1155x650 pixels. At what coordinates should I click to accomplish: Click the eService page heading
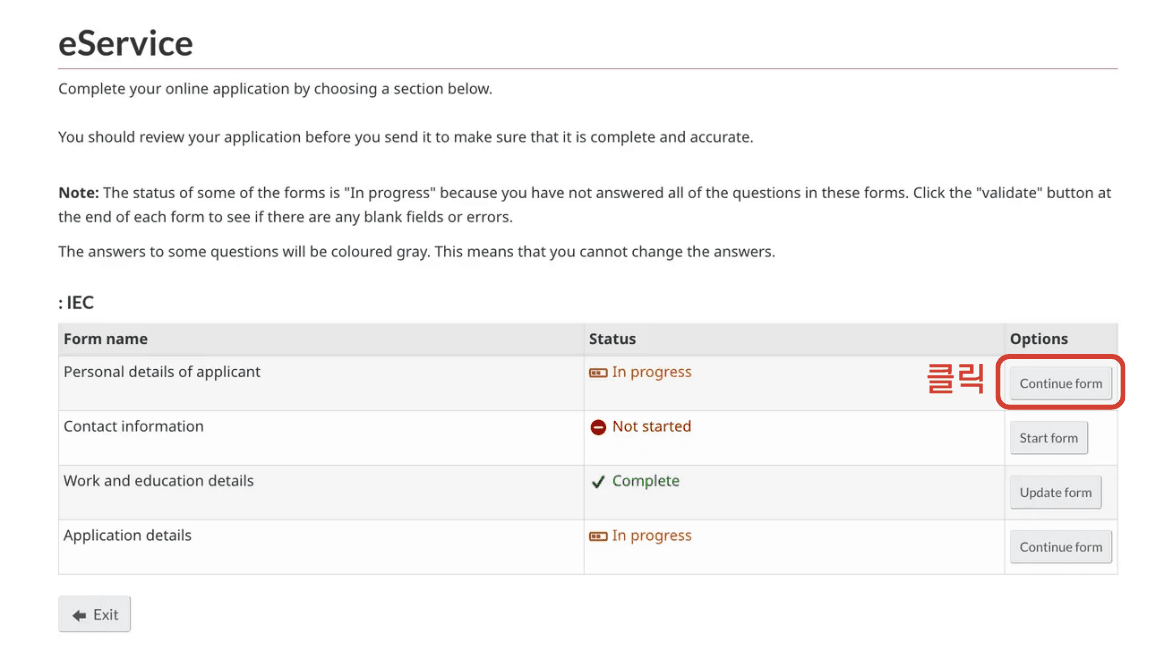point(125,43)
